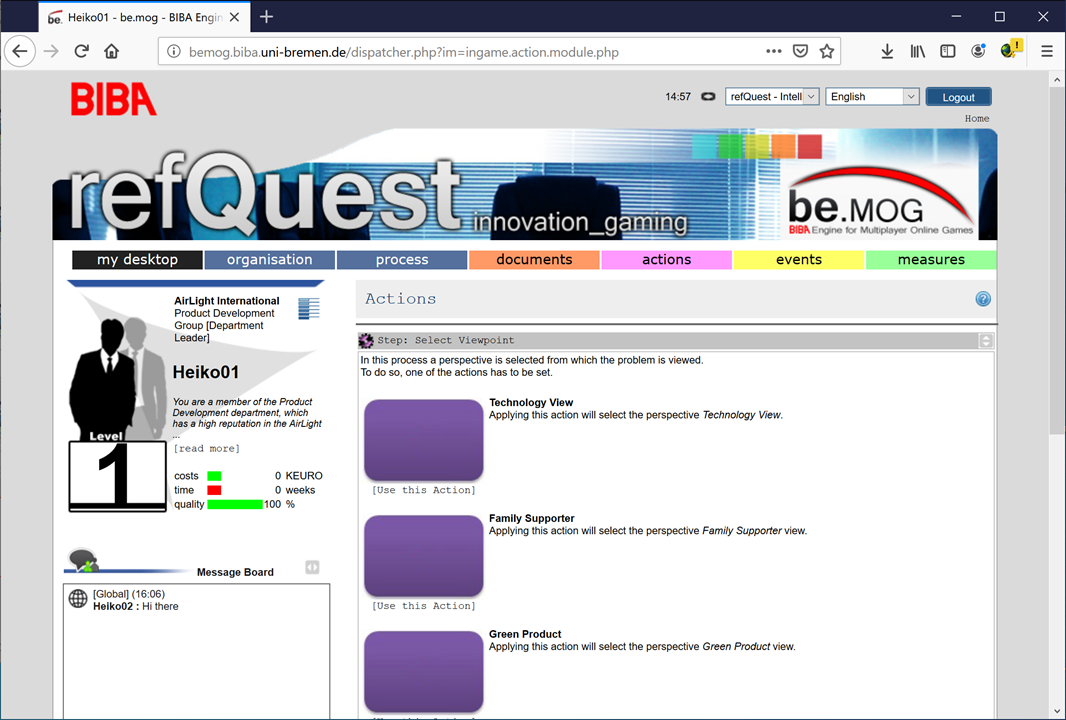Open the downloads panel
This screenshot has height=720, width=1066.
(x=887, y=51)
